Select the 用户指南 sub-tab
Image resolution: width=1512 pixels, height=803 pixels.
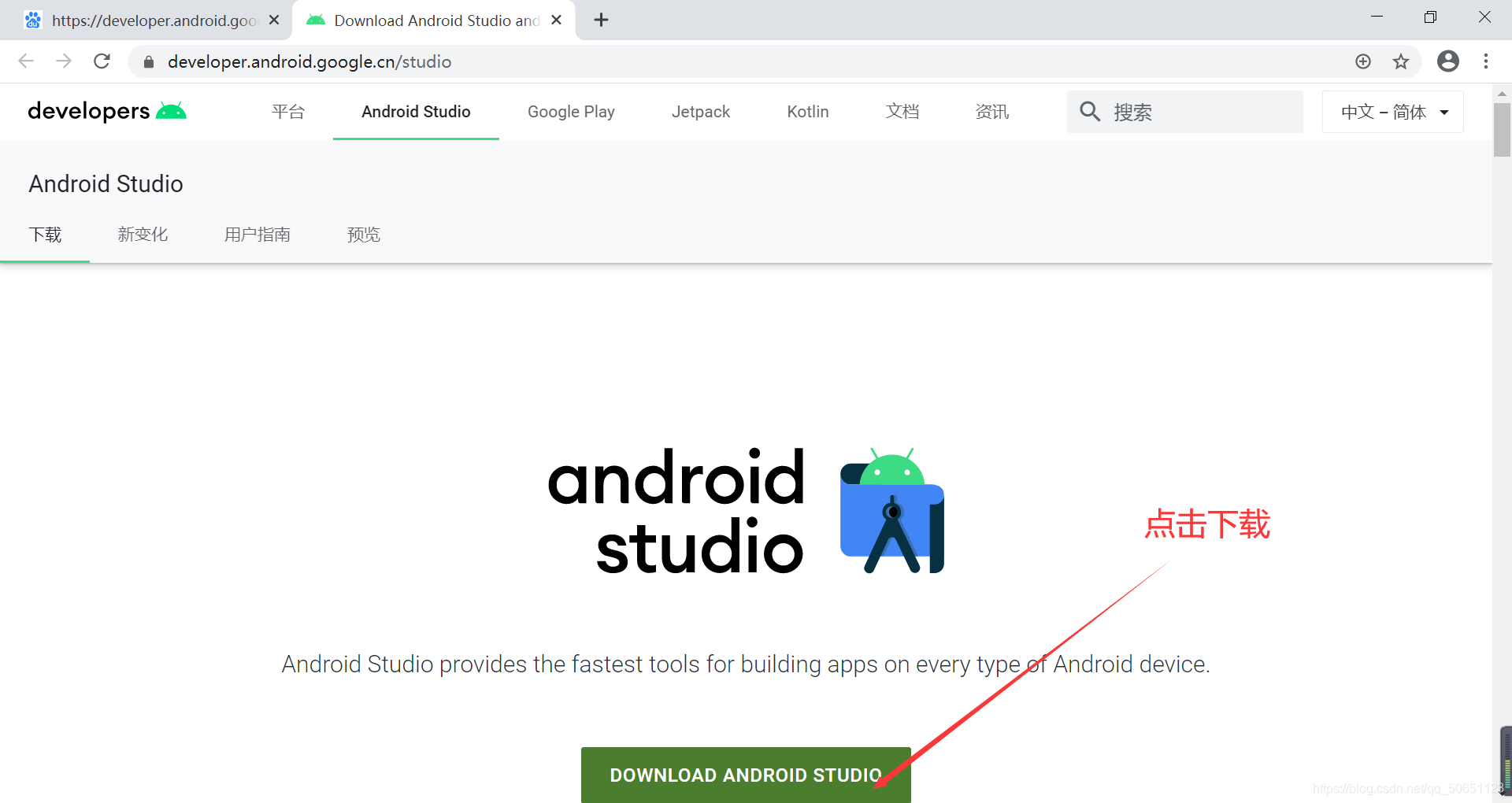pos(258,235)
